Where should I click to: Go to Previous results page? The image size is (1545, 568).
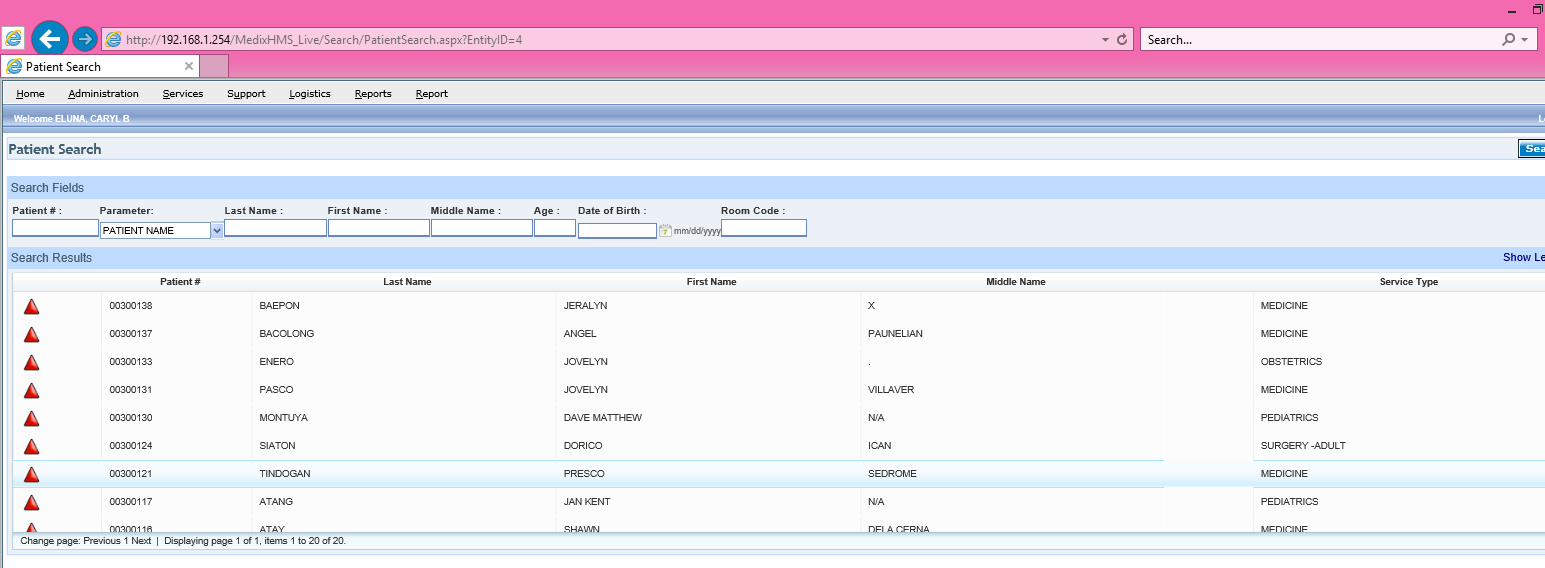(102, 541)
